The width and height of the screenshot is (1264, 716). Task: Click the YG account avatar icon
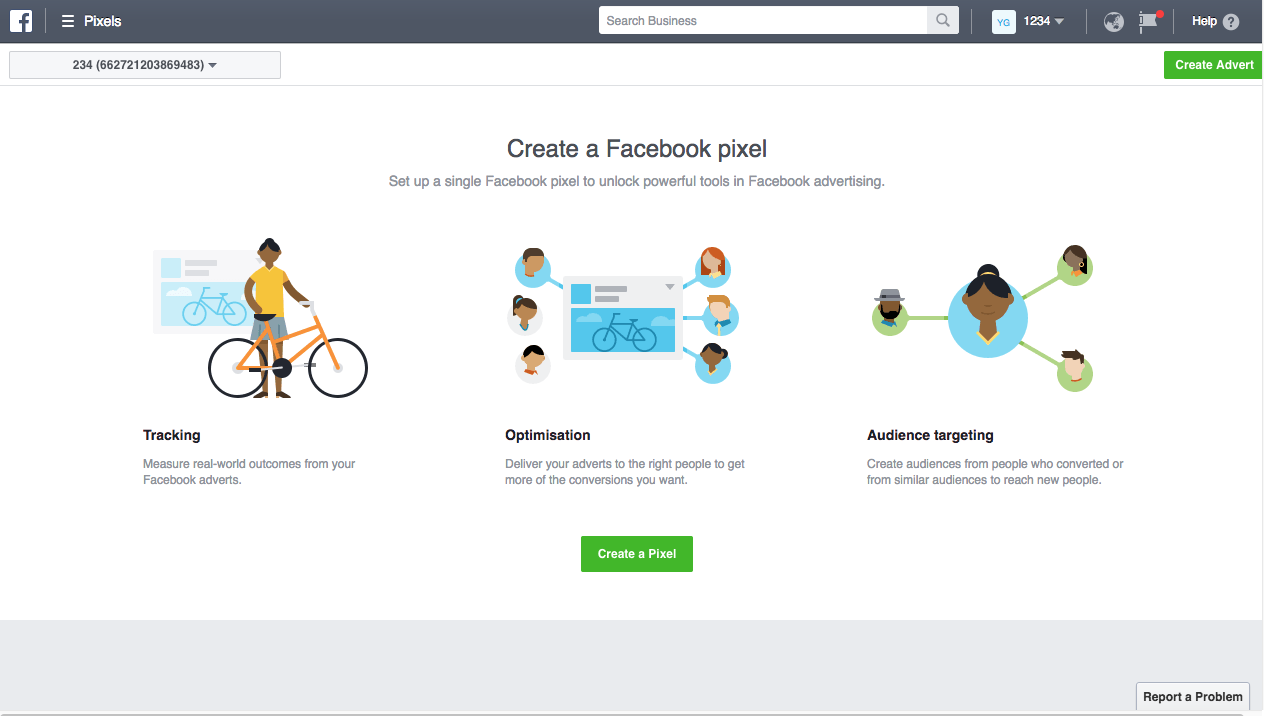[x=1004, y=21]
